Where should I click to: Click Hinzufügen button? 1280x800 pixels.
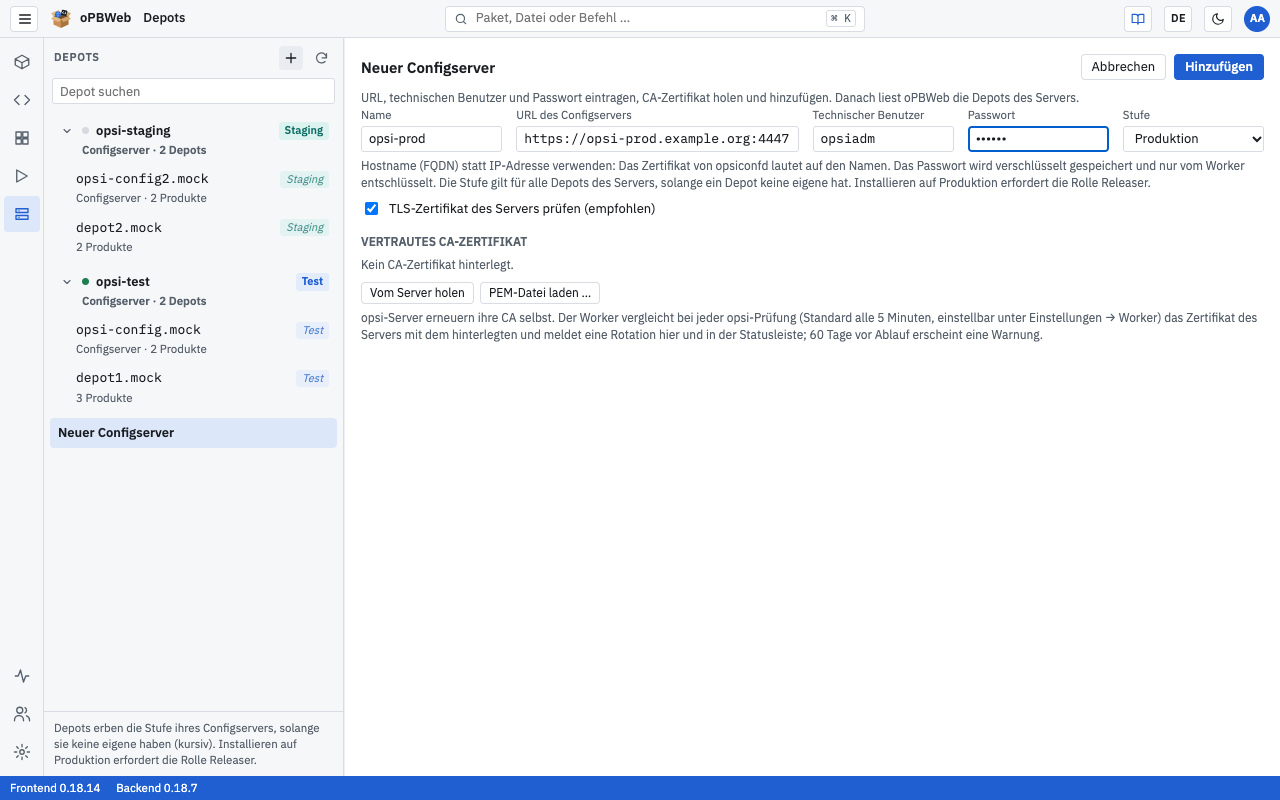click(x=1219, y=67)
